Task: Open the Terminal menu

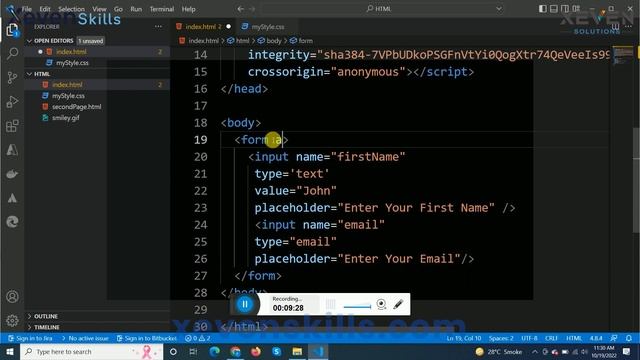Action: tap(162, 9)
